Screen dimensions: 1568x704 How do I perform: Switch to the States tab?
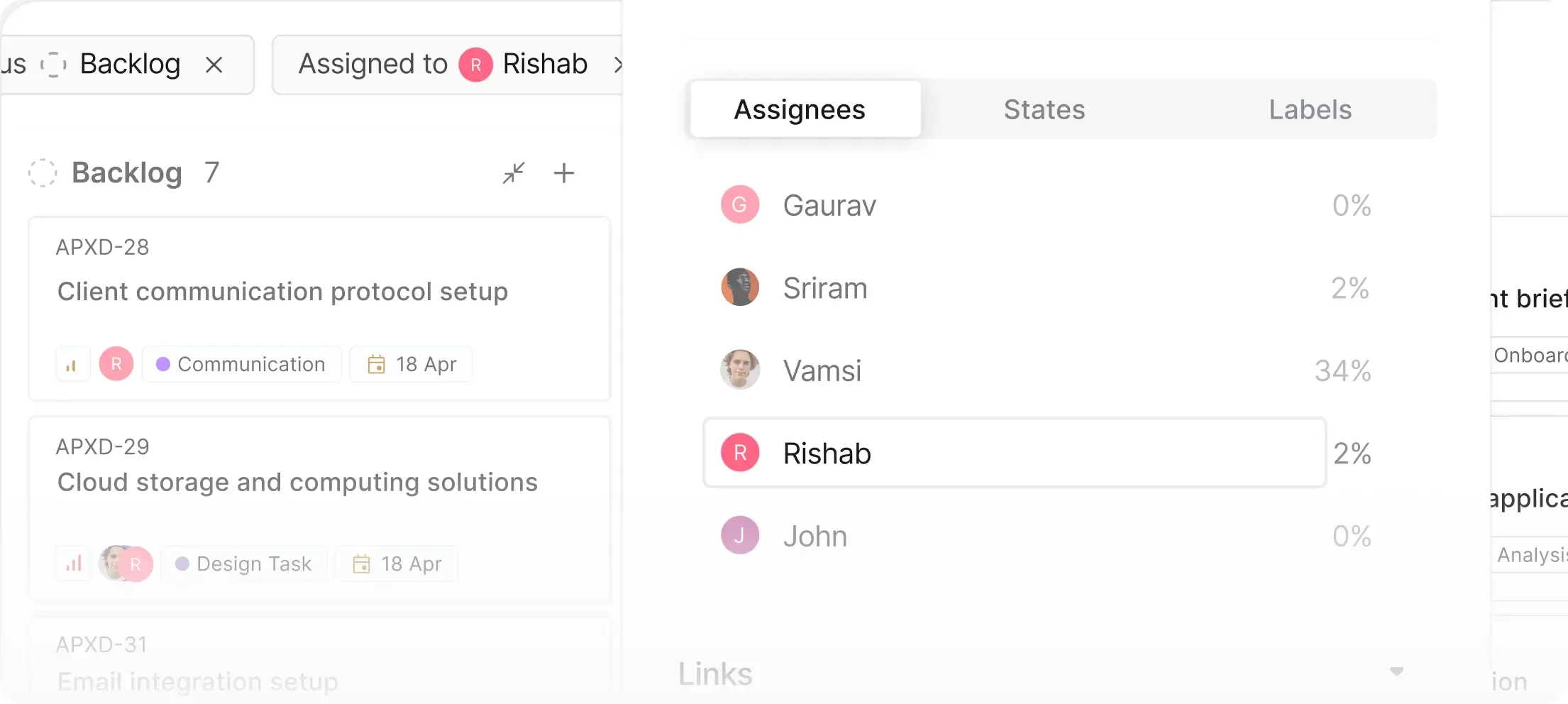1043,109
